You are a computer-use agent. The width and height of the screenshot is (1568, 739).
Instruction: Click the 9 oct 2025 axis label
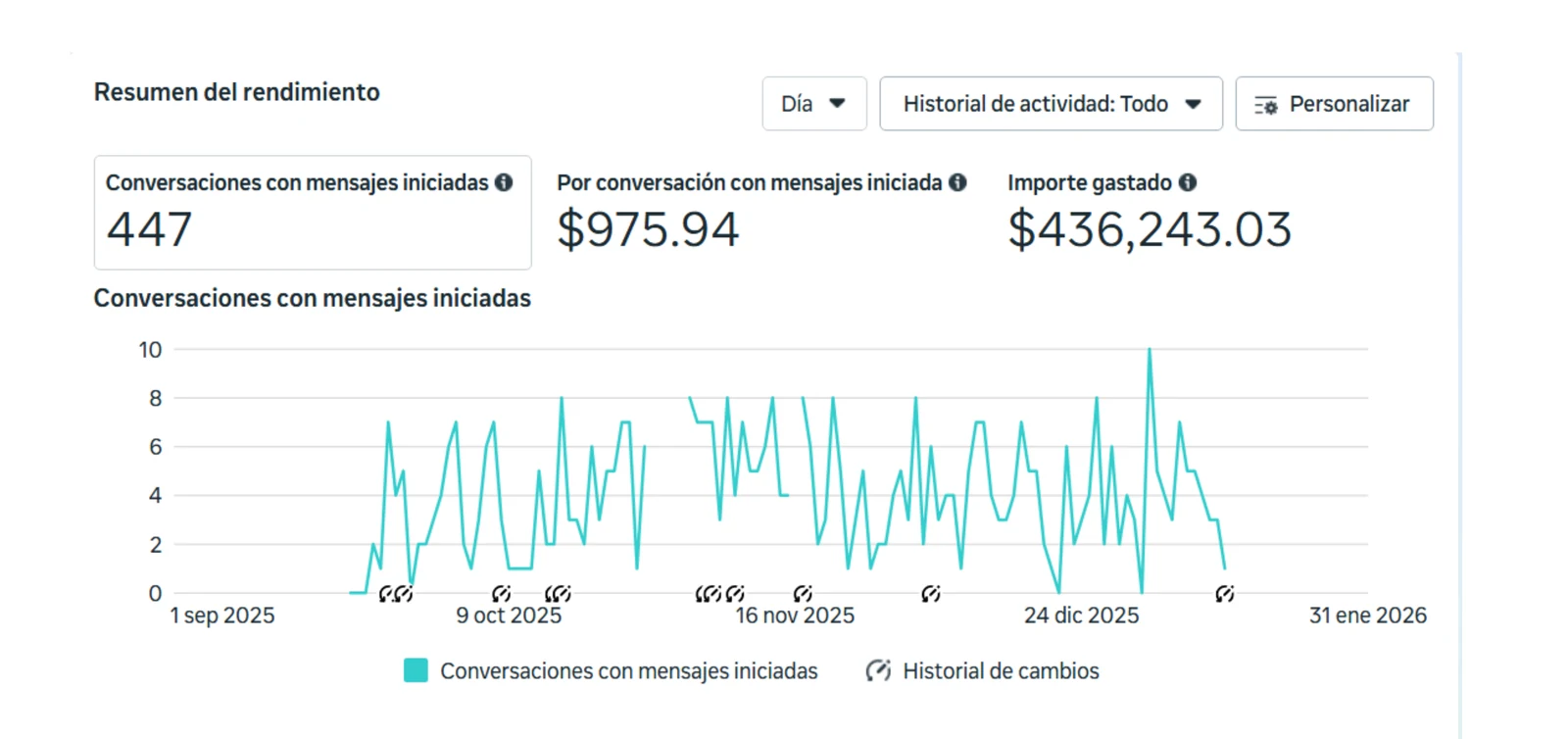click(509, 616)
